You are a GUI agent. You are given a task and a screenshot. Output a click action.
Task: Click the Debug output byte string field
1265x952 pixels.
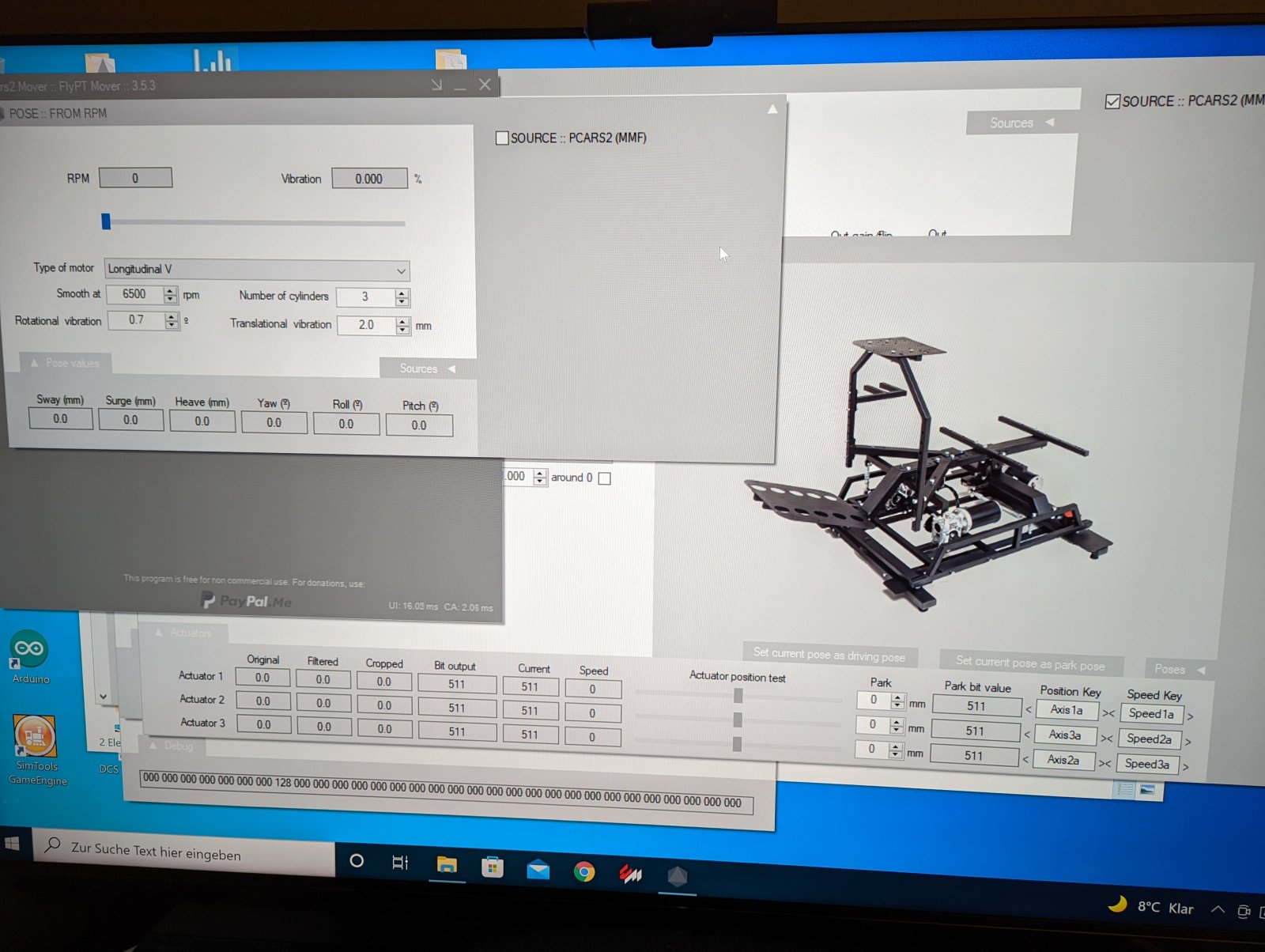(x=447, y=791)
